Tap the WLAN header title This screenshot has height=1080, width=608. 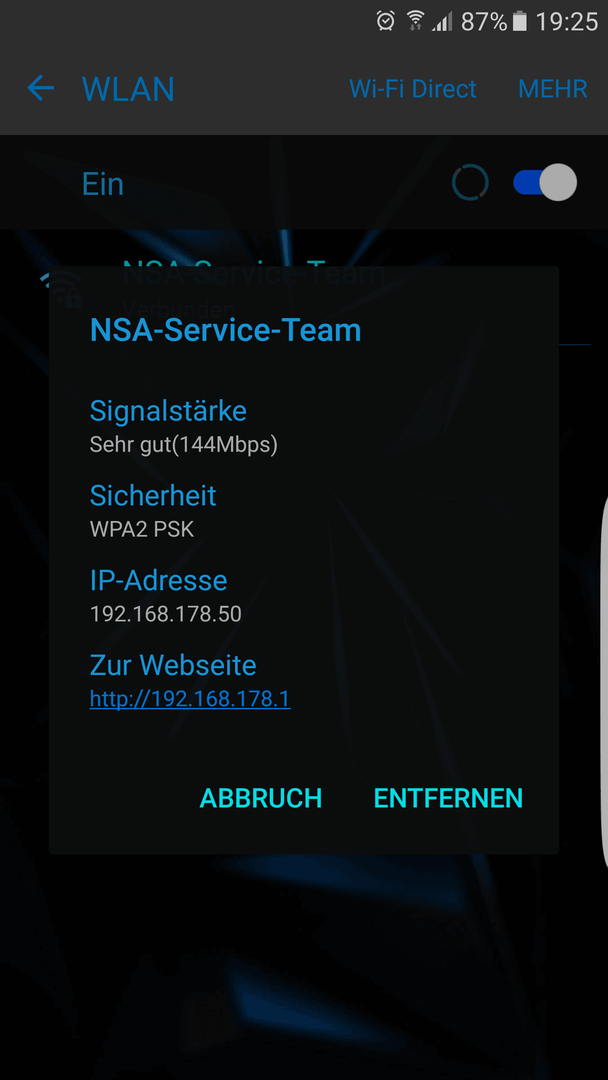128,89
